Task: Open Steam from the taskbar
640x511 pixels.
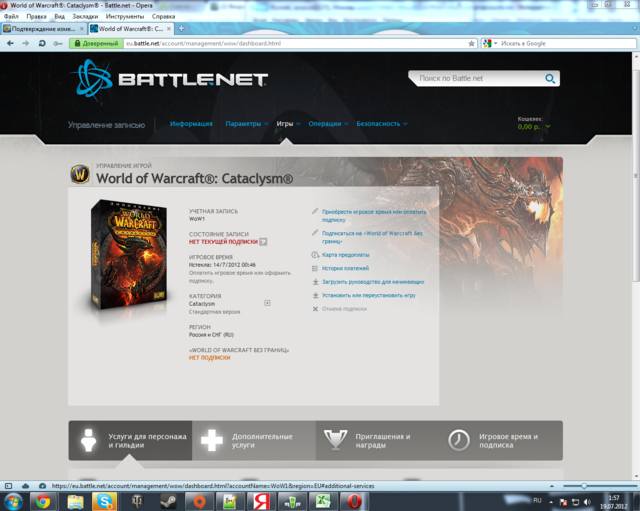Action: pyautogui.click(x=168, y=502)
